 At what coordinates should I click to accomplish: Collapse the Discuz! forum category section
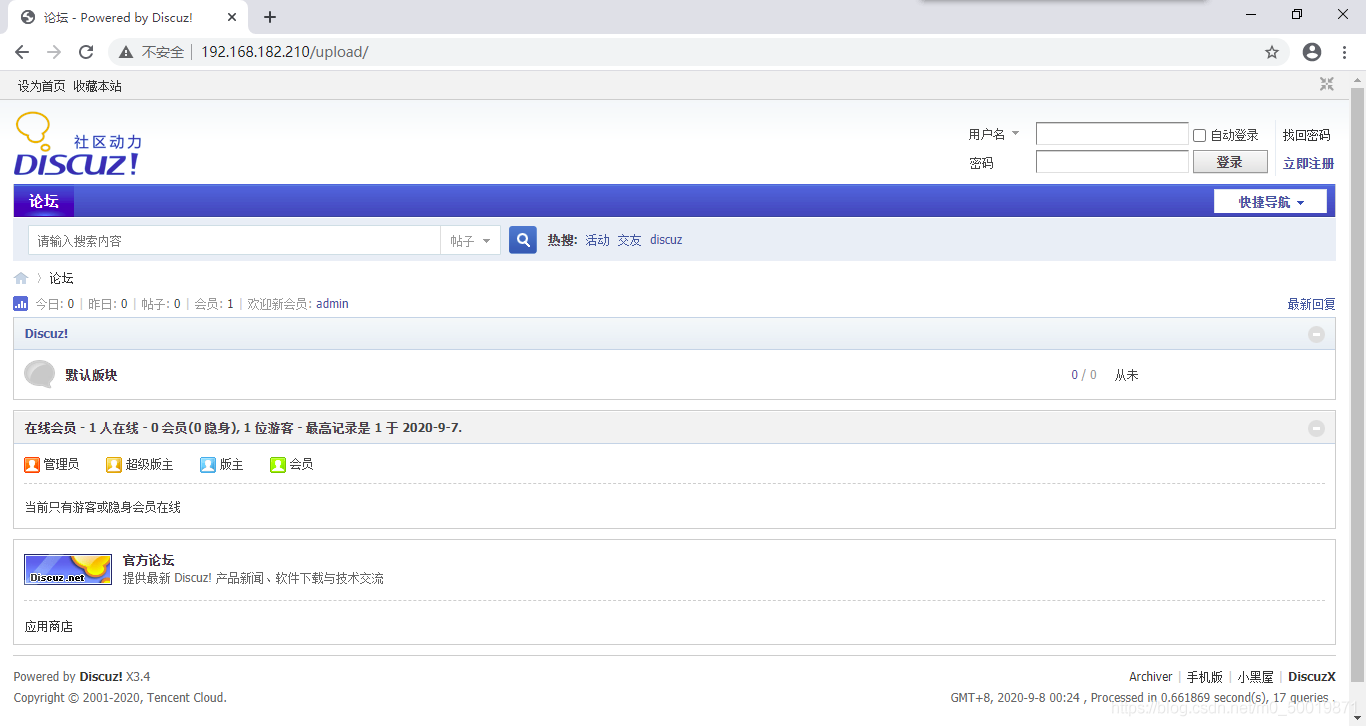pos(1316,334)
